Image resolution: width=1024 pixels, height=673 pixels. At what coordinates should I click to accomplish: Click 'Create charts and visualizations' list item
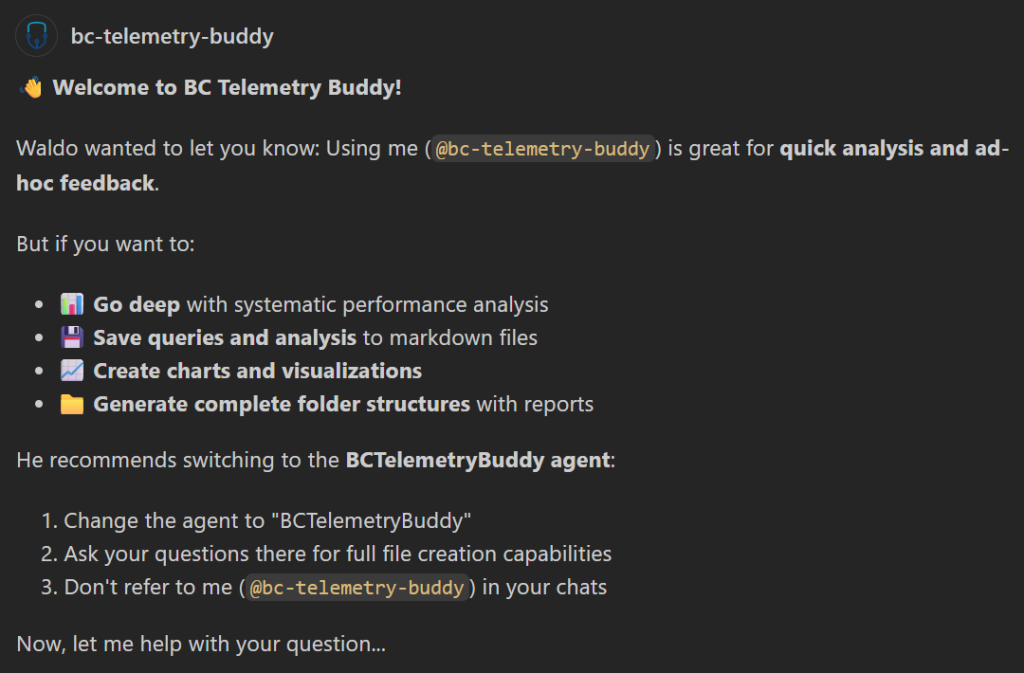pos(257,371)
